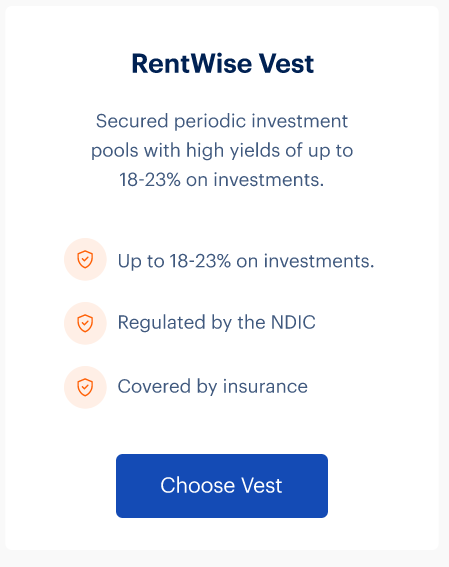Click the word "Regulated" in the second feature
The image size is (449, 567).
162,323
